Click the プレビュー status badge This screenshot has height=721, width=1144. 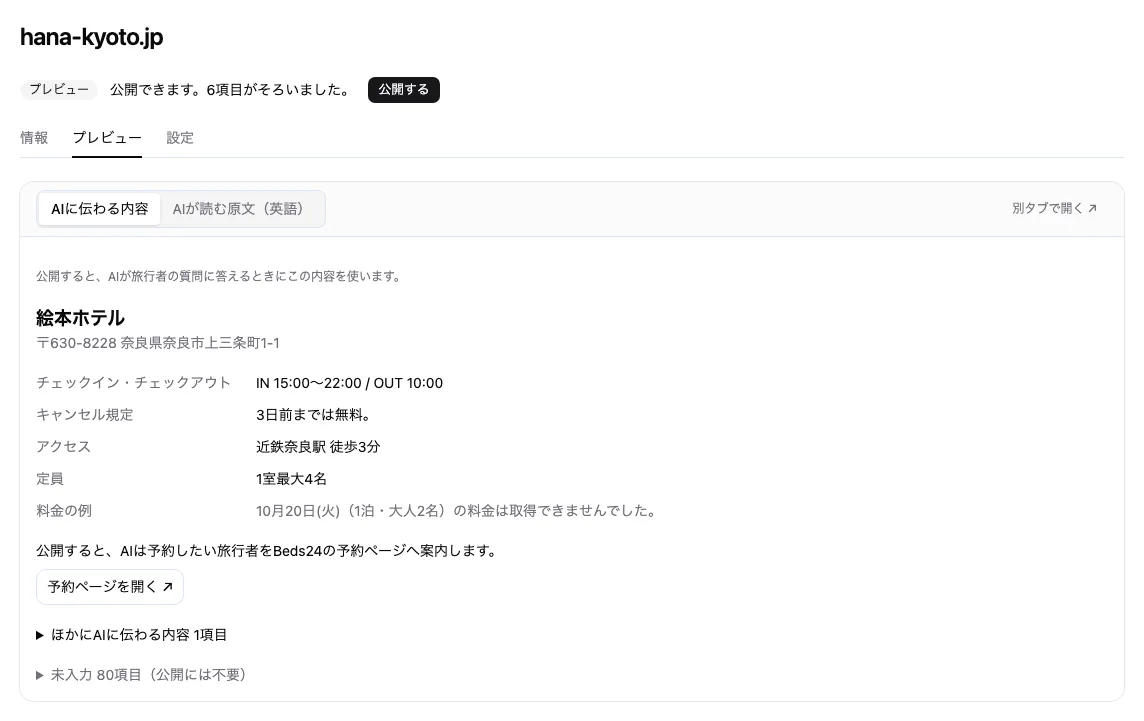pos(59,90)
